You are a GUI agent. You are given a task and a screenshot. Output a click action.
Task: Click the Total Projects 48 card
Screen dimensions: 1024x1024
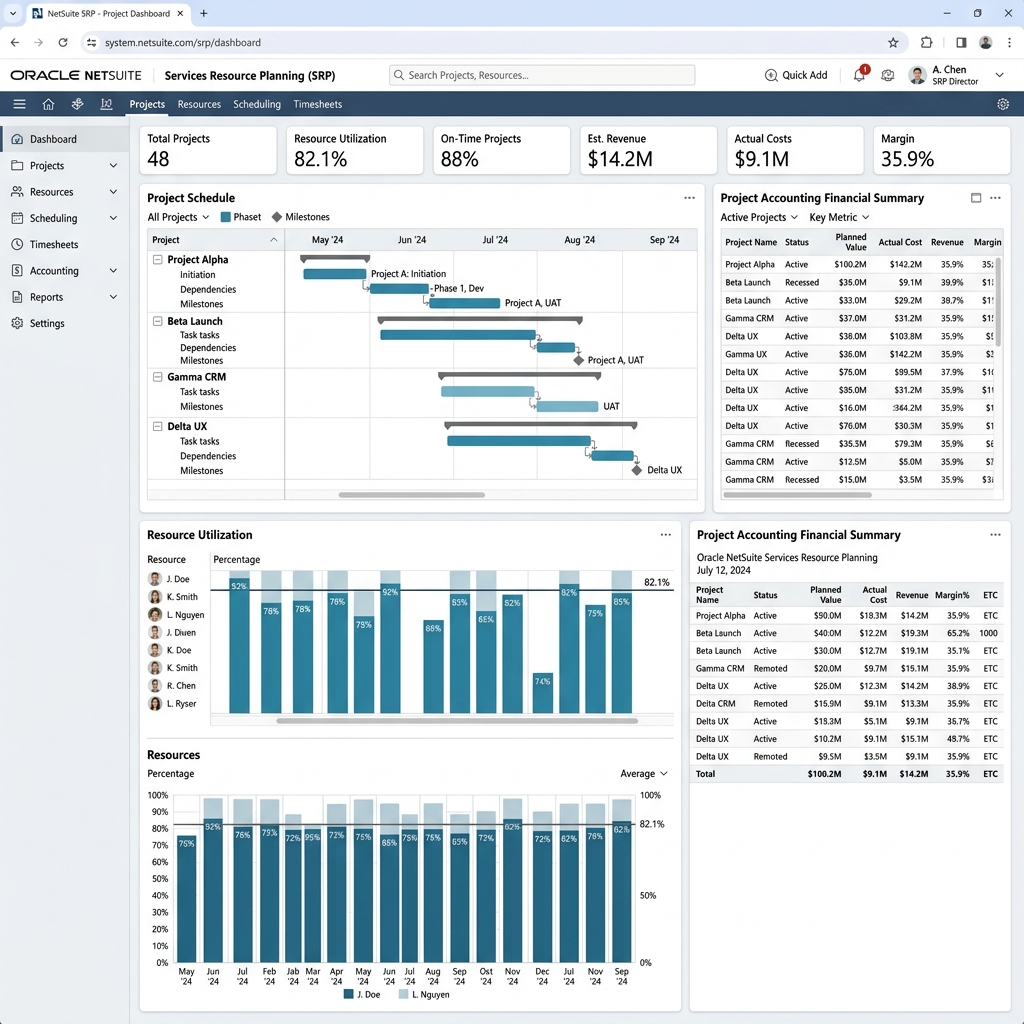click(x=208, y=150)
